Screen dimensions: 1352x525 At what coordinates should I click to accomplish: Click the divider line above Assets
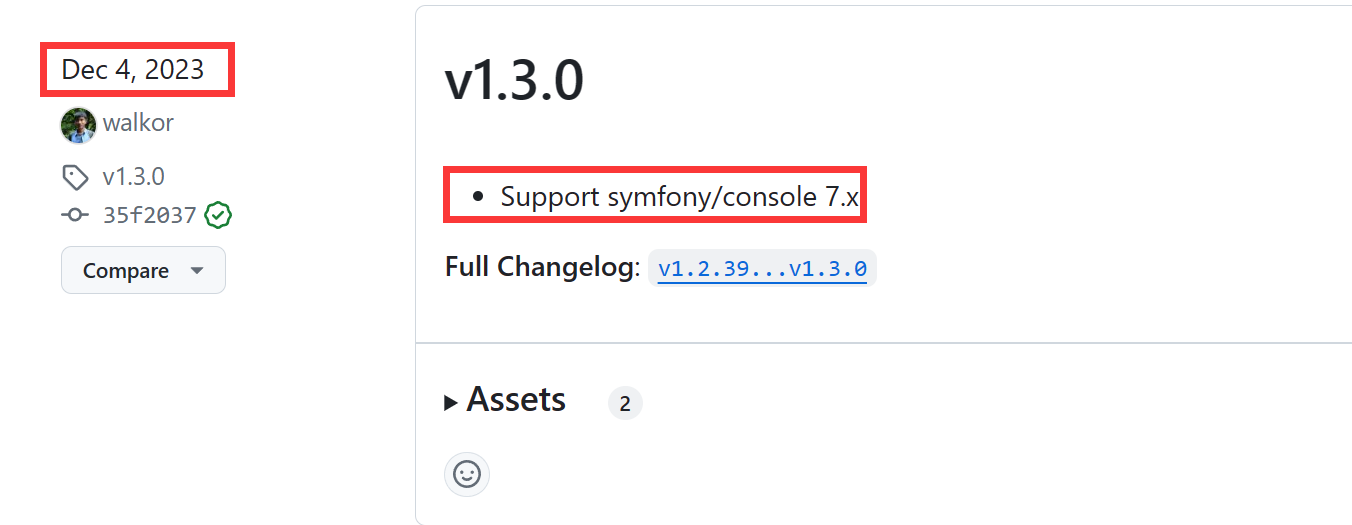click(x=884, y=343)
